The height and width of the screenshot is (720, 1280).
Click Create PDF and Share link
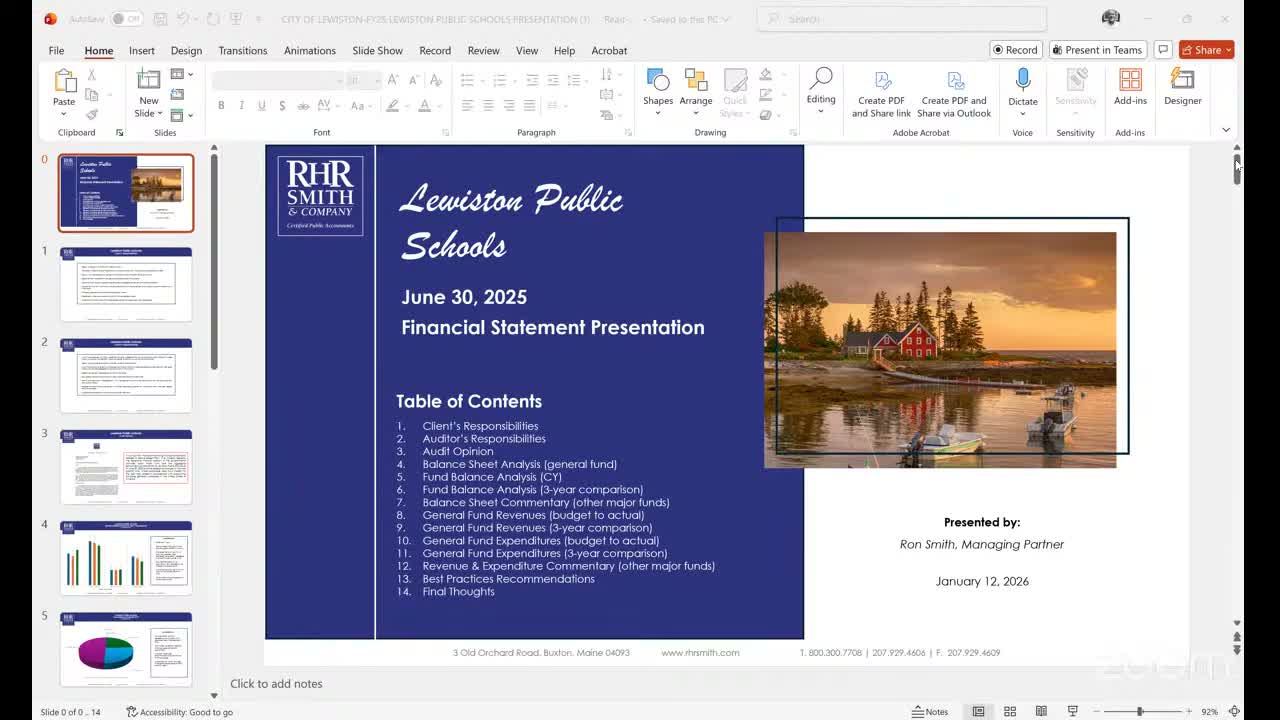click(x=881, y=94)
